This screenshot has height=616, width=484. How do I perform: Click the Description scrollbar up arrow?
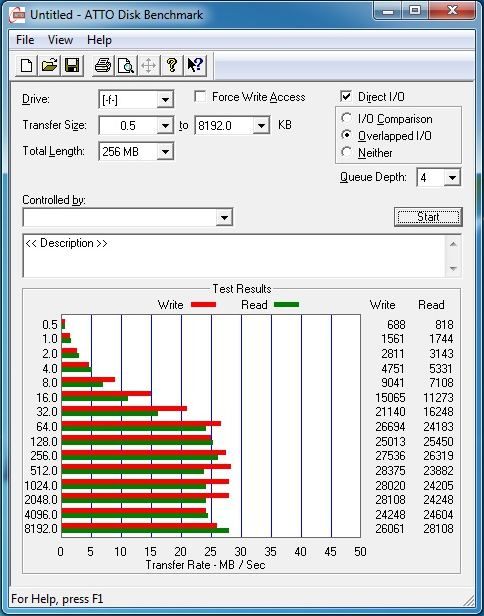[x=453, y=244]
